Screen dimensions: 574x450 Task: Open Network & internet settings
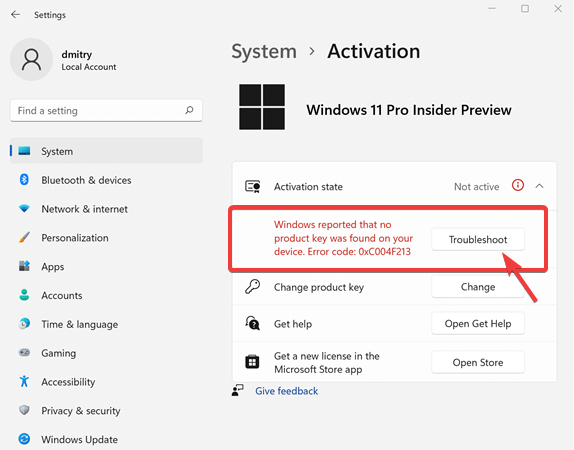[x=106, y=209]
